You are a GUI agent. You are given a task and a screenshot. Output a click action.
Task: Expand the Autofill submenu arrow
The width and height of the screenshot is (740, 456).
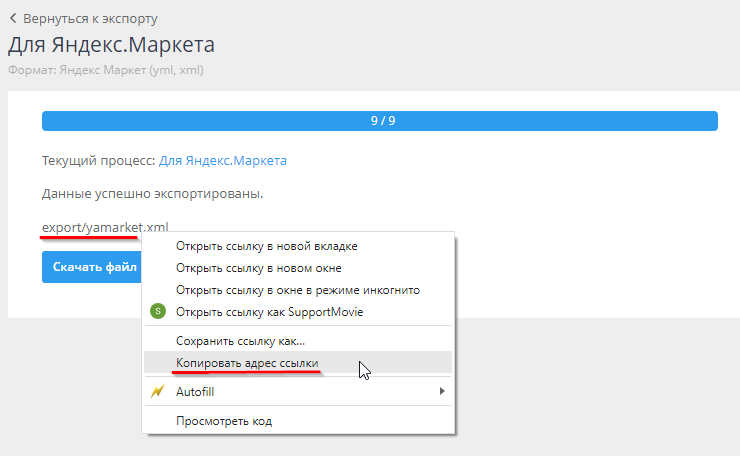(x=441, y=392)
